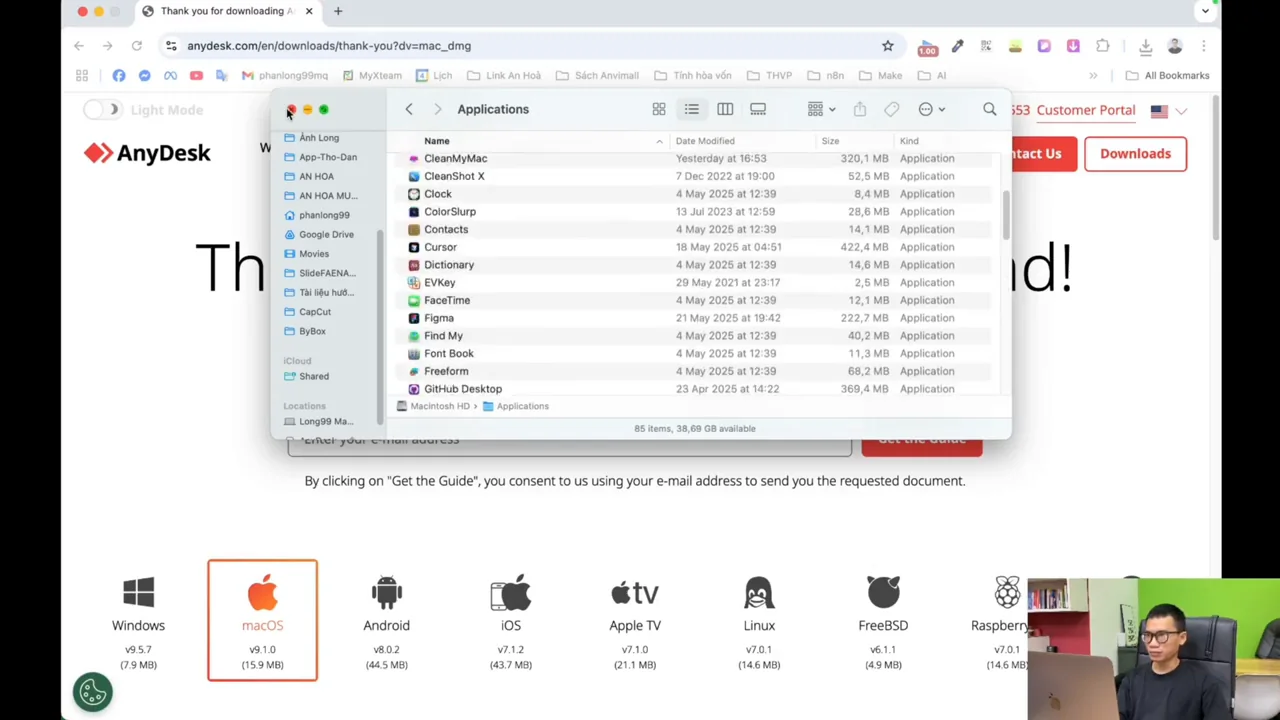
Task: Go back in Finder window
Action: pos(409,109)
